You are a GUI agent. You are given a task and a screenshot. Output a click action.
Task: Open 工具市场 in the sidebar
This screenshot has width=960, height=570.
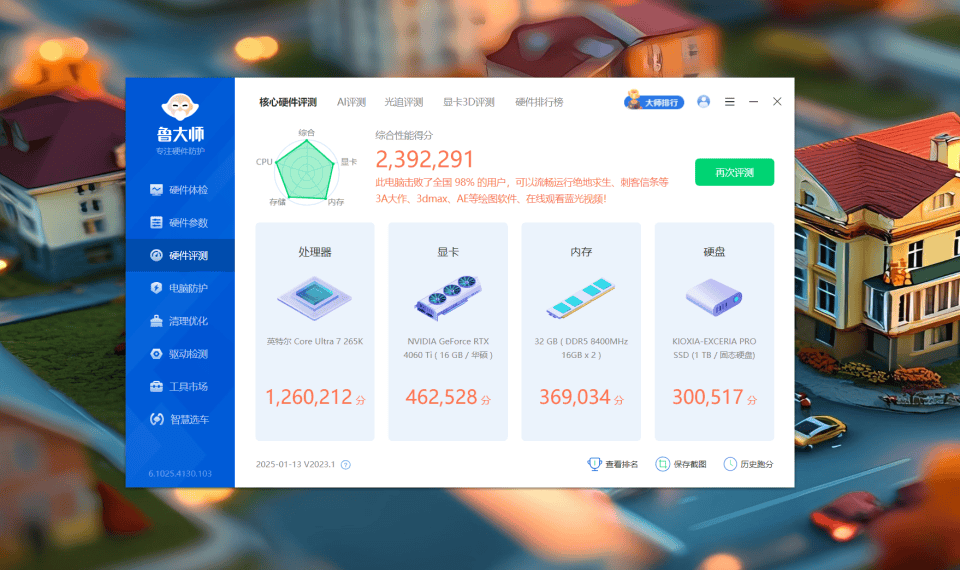pyautogui.click(x=180, y=386)
